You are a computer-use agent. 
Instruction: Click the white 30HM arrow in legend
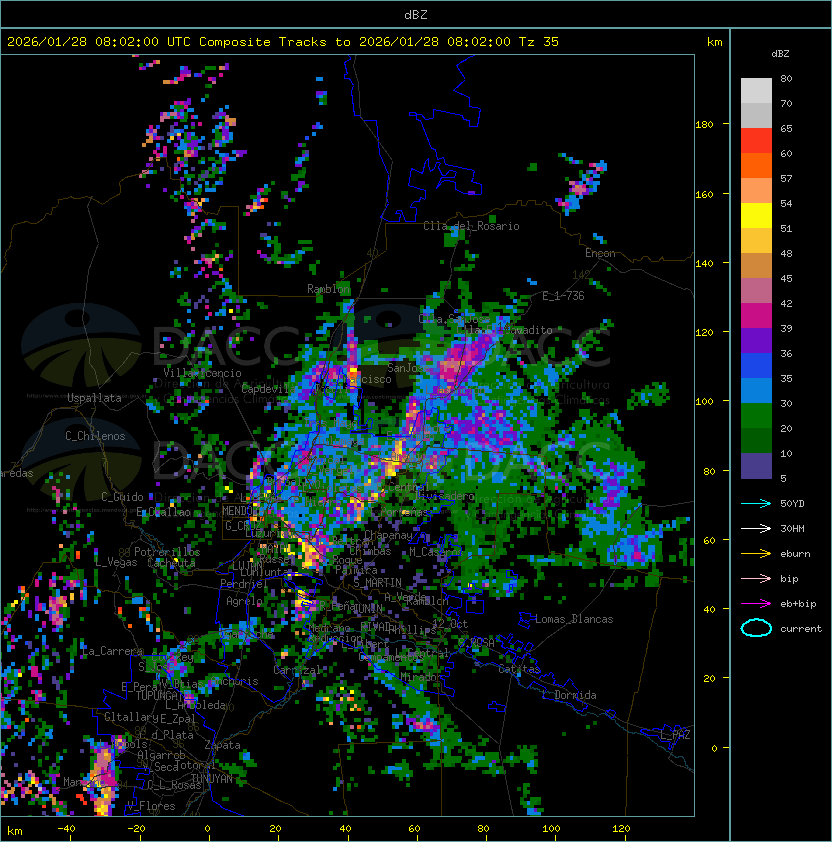pos(756,528)
